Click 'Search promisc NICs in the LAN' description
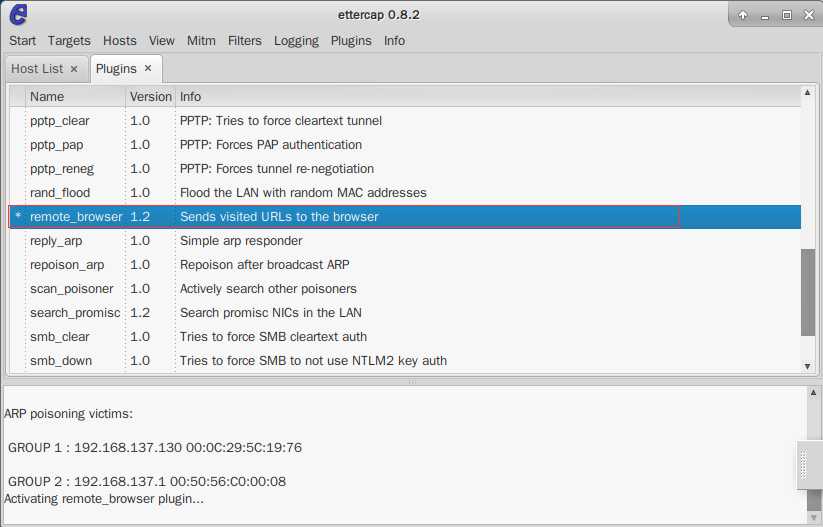The image size is (823, 527). click(270, 313)
